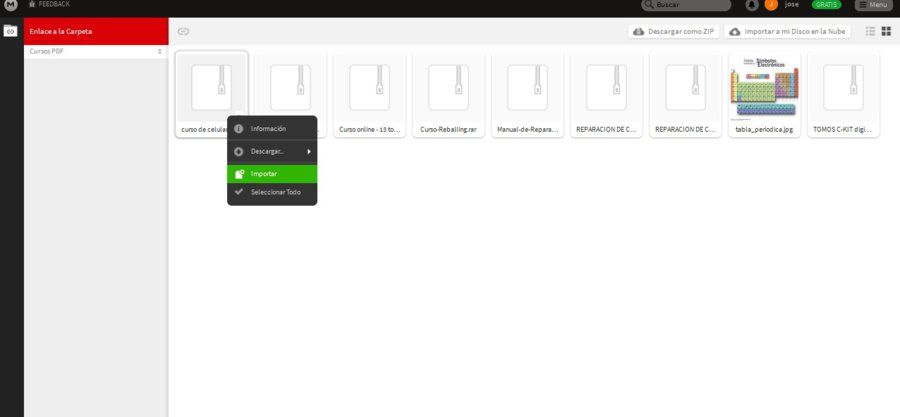Switch to list view icon

tap(870, 32)
